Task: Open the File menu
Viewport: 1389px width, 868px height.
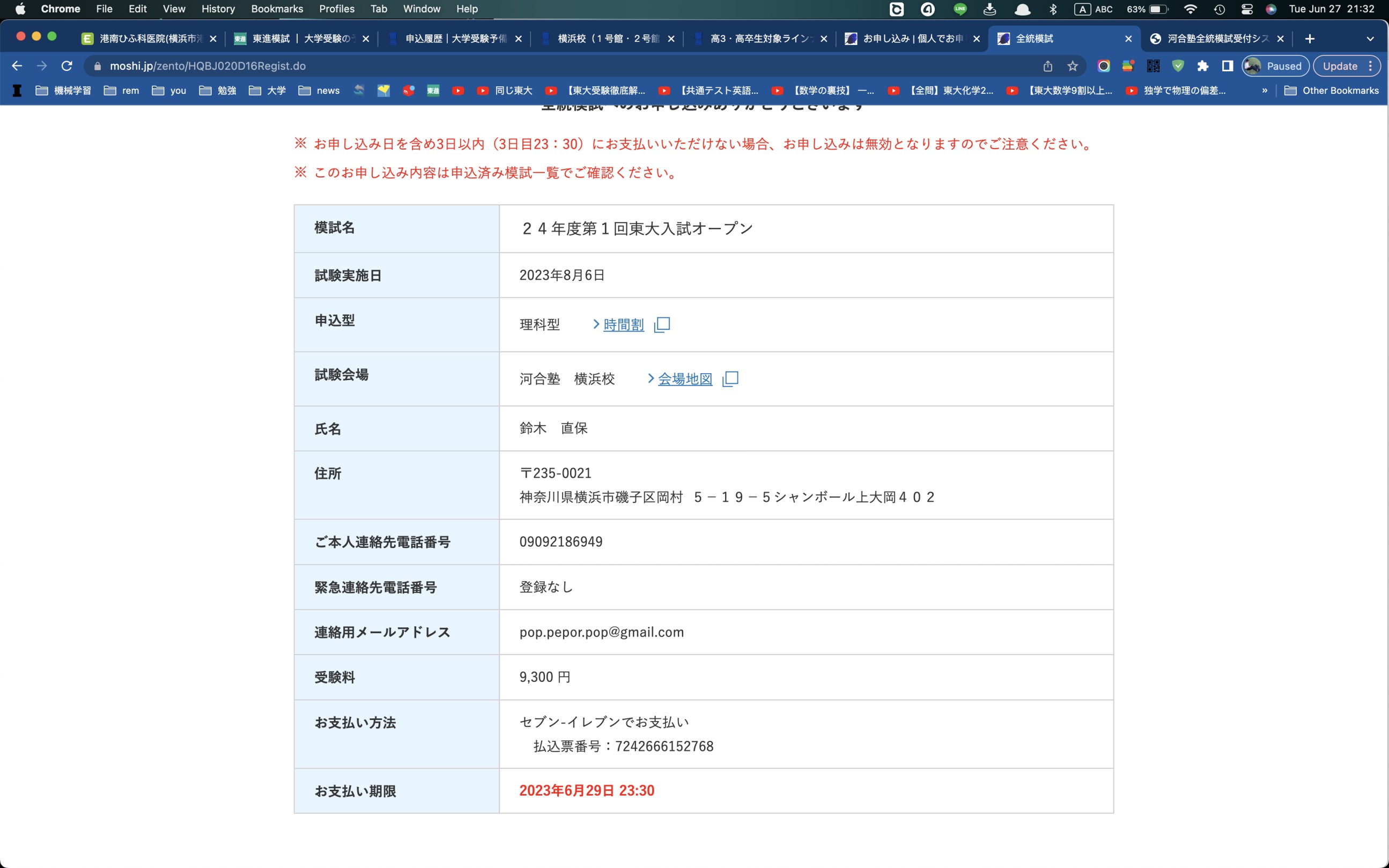Action: point(104,9)
